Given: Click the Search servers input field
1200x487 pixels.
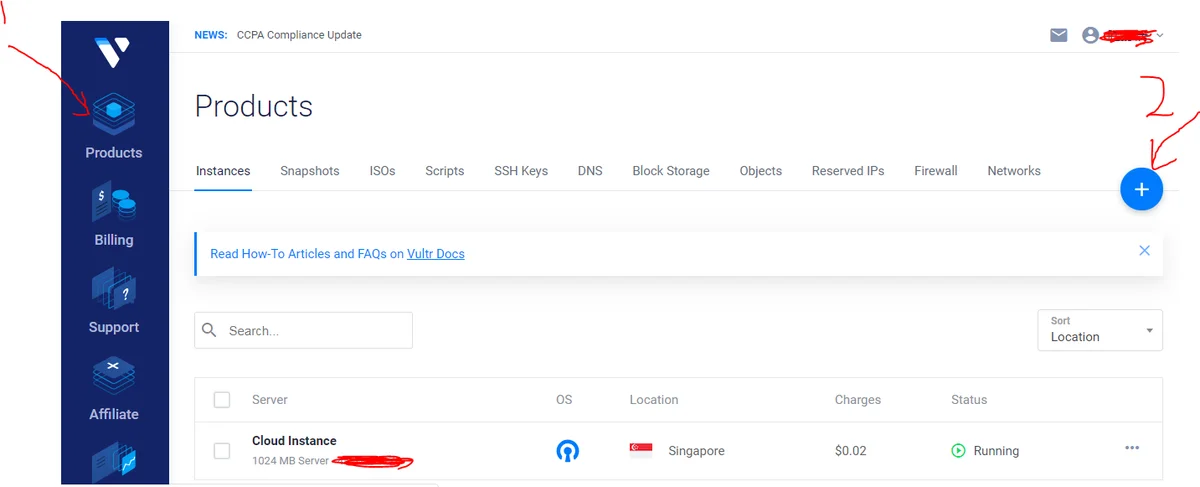Looking at the screenshot, I should point(303,330).
